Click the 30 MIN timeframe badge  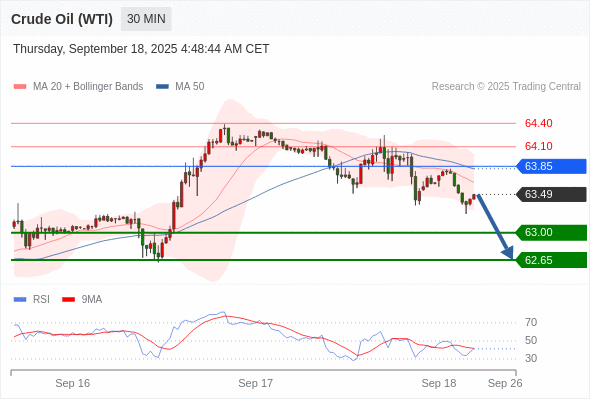(x=146, y=19)
